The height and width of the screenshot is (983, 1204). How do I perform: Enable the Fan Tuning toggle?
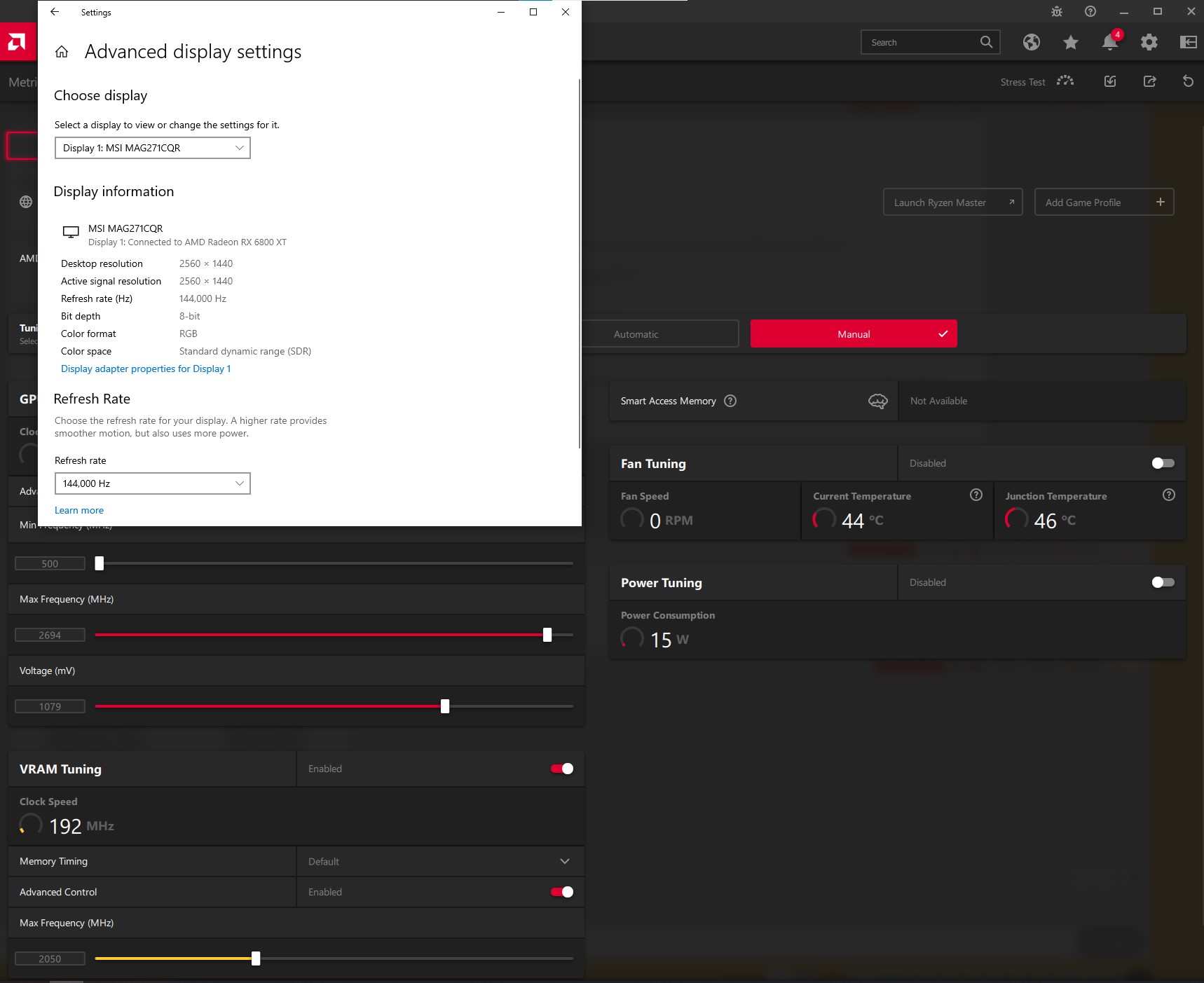[1163, 463]
